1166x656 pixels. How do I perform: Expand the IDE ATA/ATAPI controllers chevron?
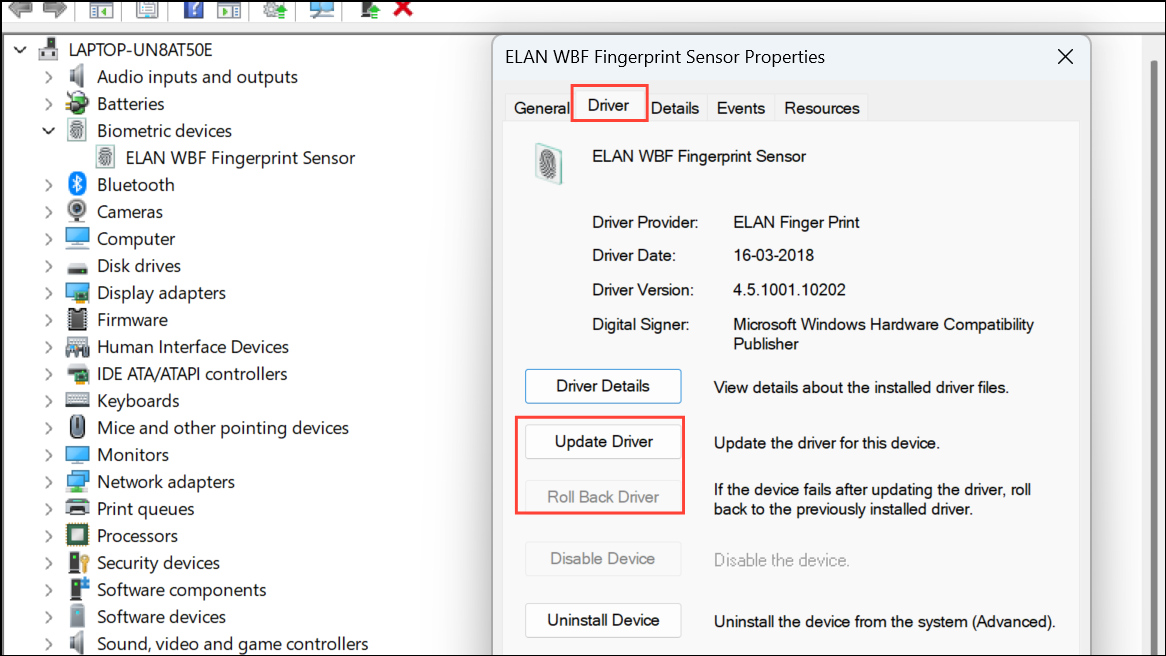pos(48,373)
